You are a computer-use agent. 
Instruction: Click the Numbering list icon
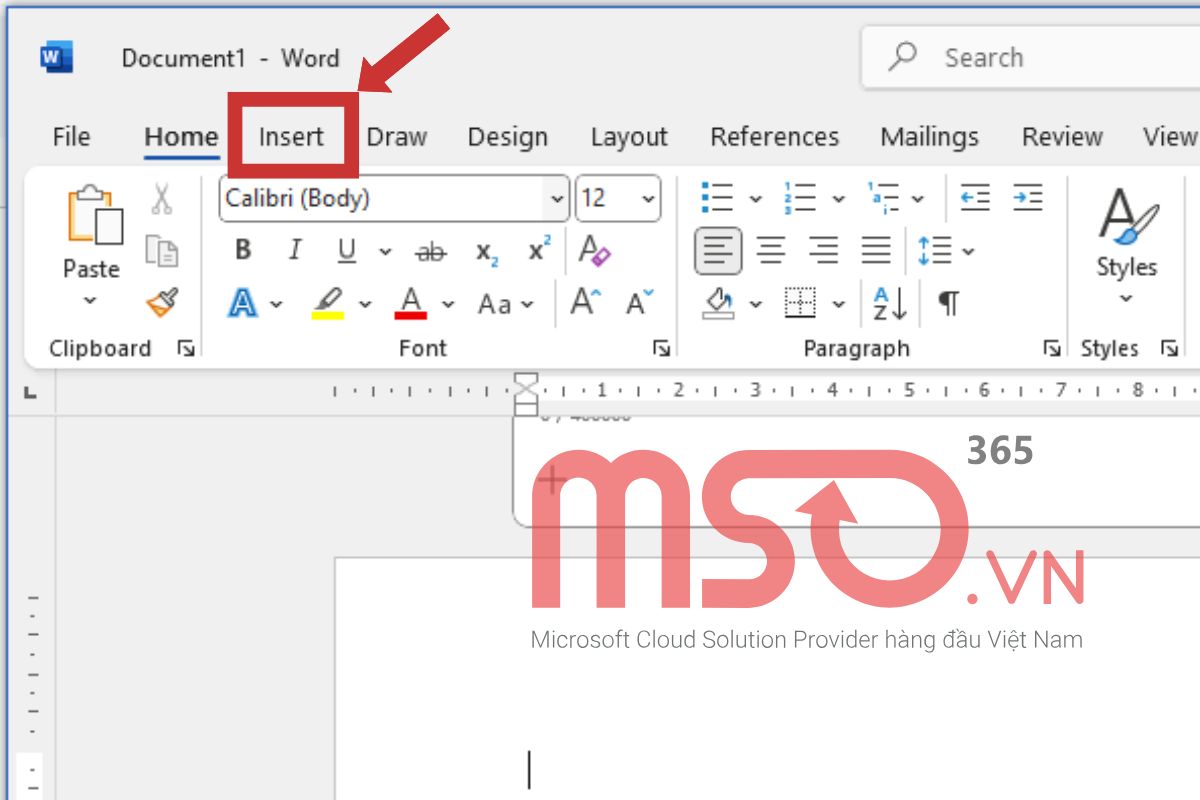pyautogui.click(x=800, y=197)
